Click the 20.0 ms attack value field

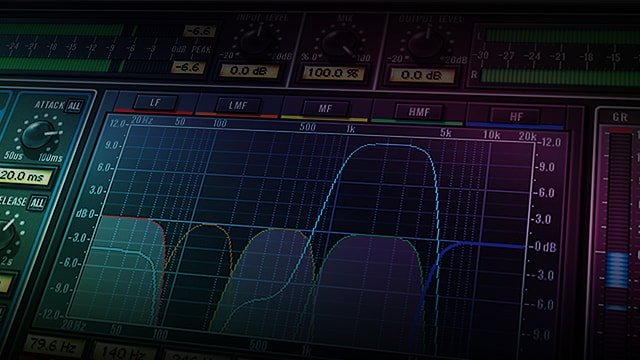tap(25, 176)
